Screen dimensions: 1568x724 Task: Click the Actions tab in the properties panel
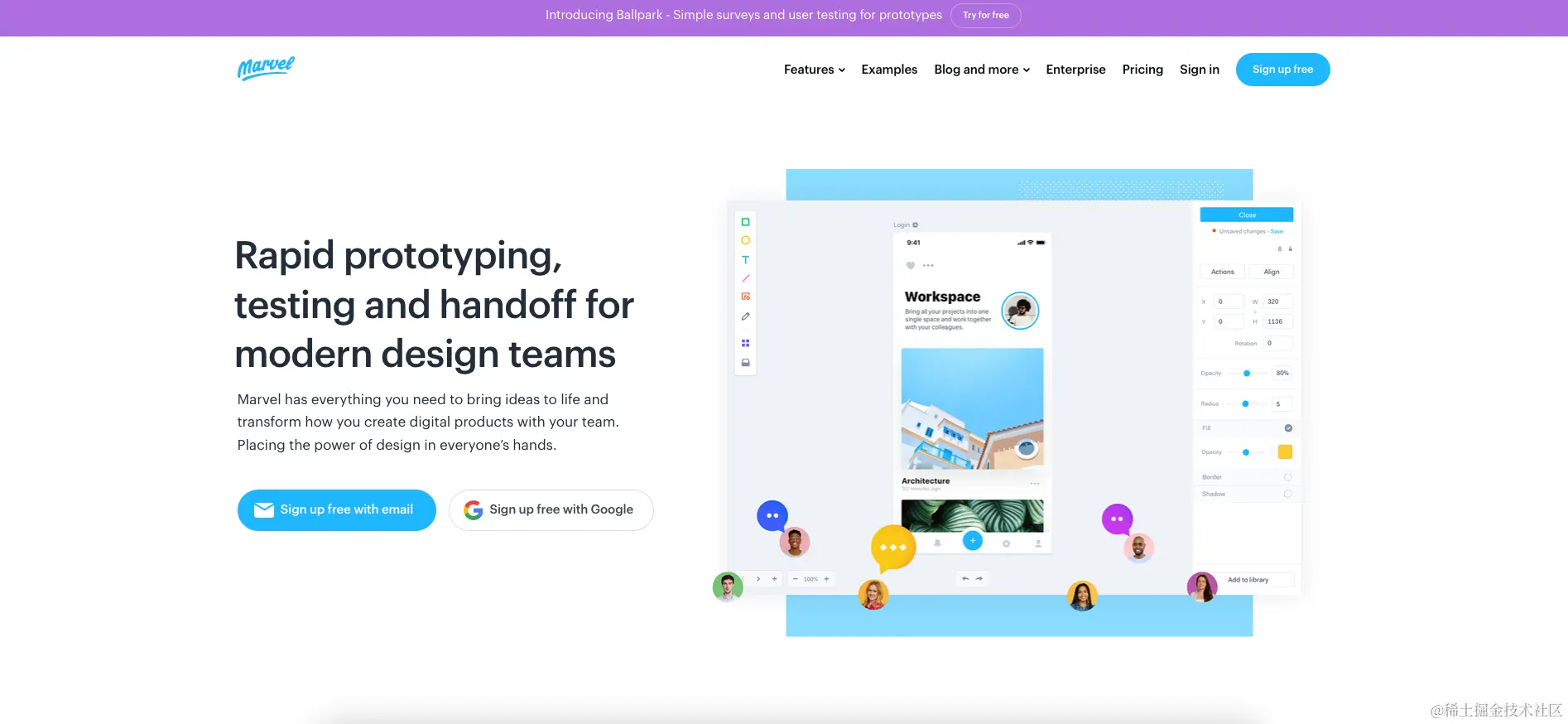(x=1223, y=272)
